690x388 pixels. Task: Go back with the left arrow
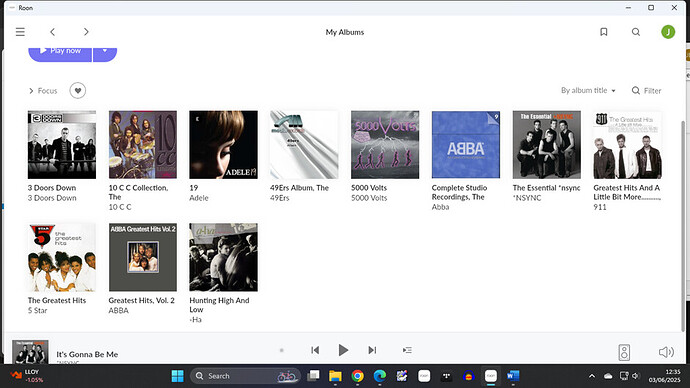pyautogui.click(x=52, y=32)
